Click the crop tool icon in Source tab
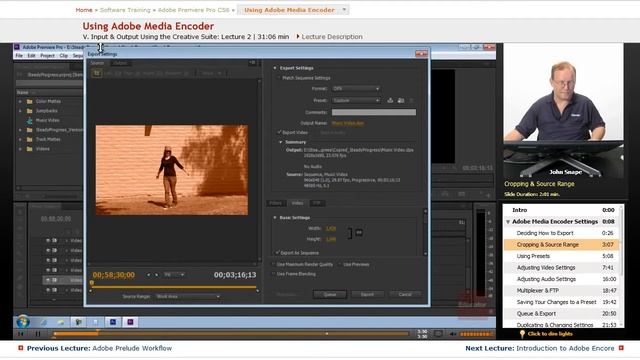 [97, 73]
